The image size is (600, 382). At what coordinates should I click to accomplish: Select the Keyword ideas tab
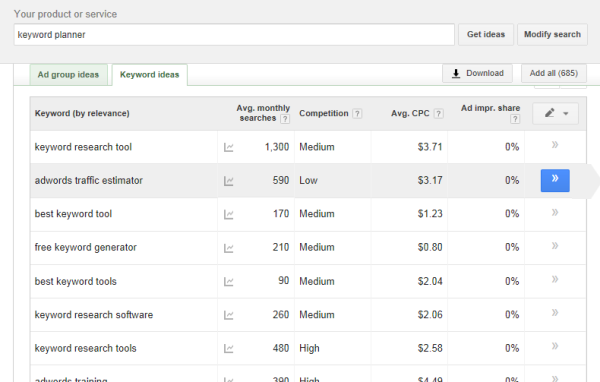point(150,75)
